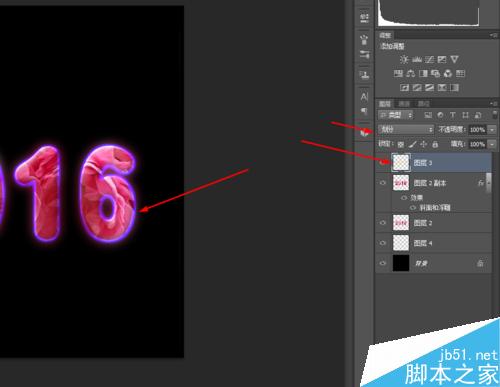Add a Brightness/Contrast adjustment
The width and height of the screenshot is (500, 387).
404,60
